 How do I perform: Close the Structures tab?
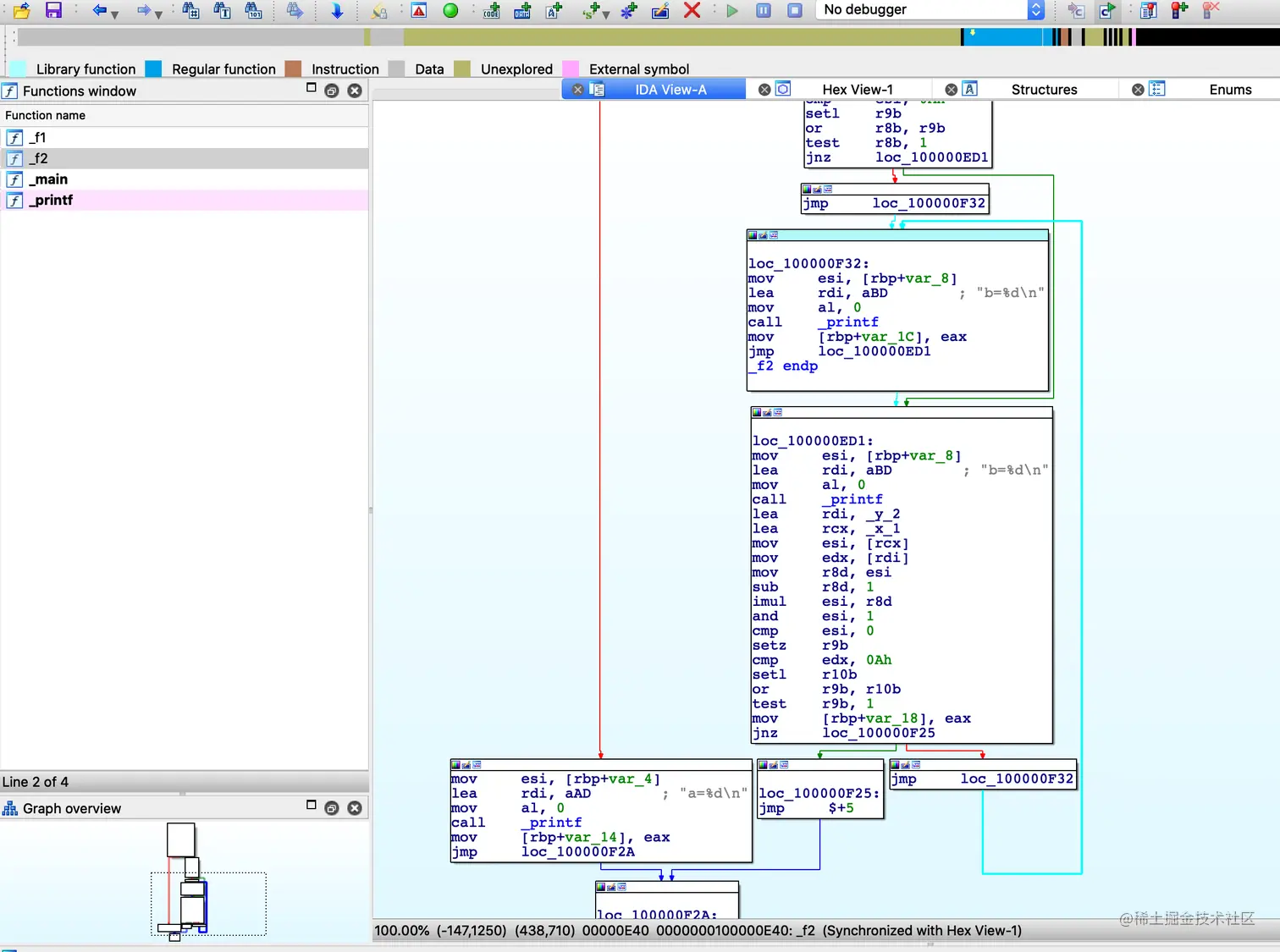click(952, 90)
